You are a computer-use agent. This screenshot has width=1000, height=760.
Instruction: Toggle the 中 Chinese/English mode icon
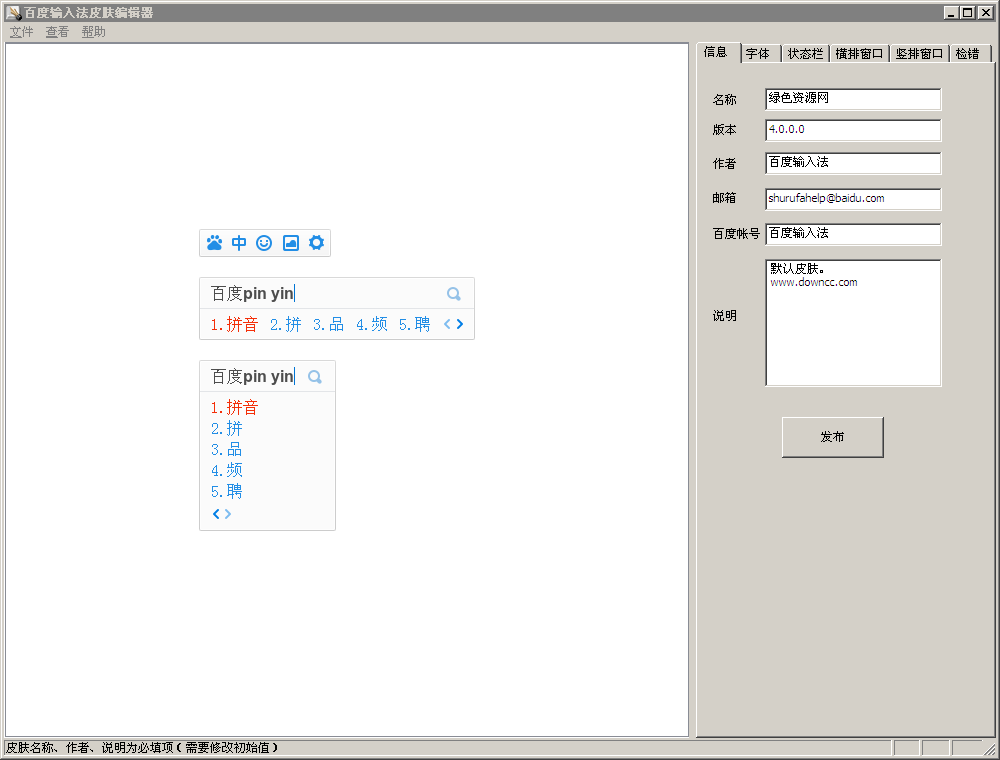[239, 242]
